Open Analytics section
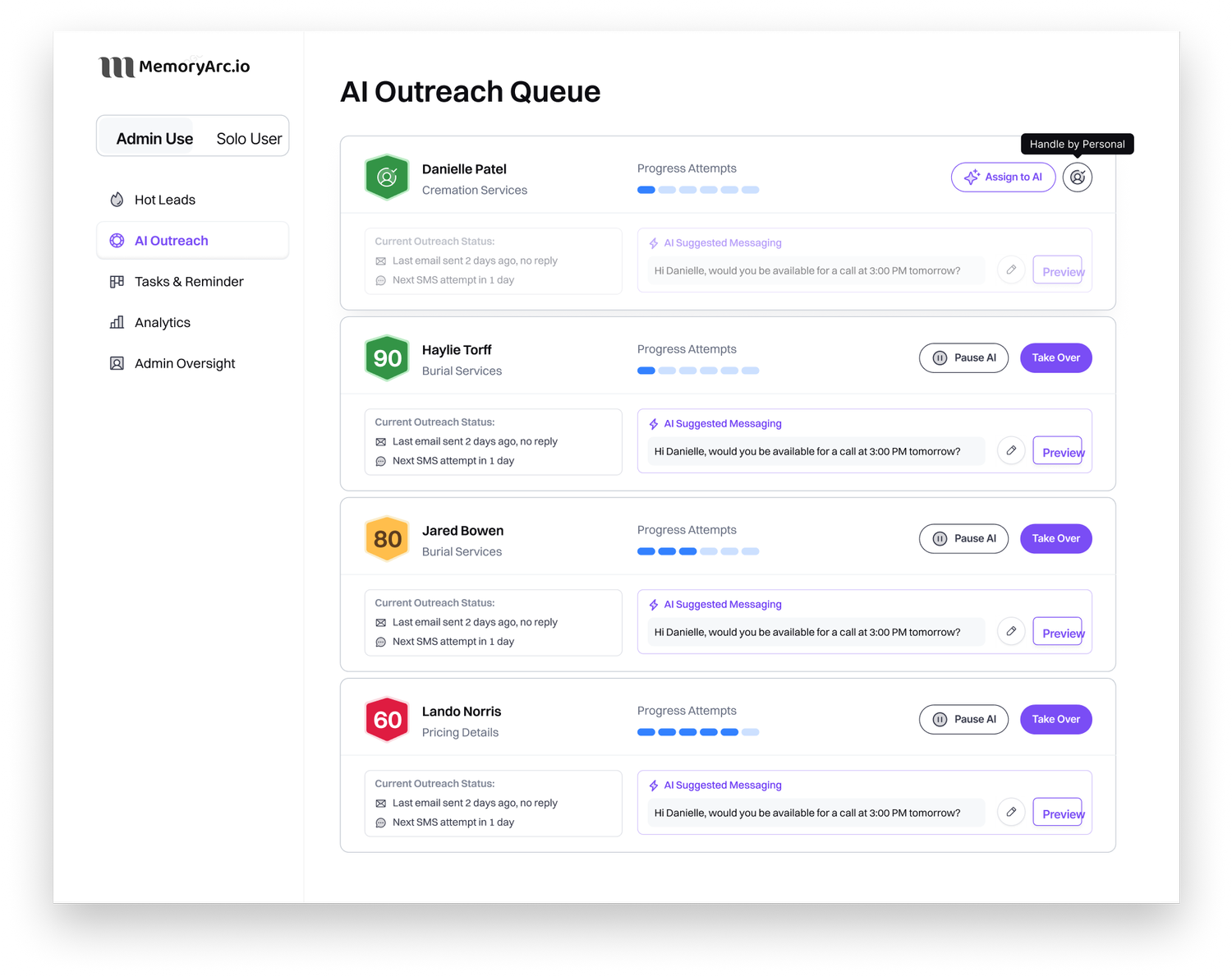The width and height of the screenshot is (1232, 977). (192, 323)
